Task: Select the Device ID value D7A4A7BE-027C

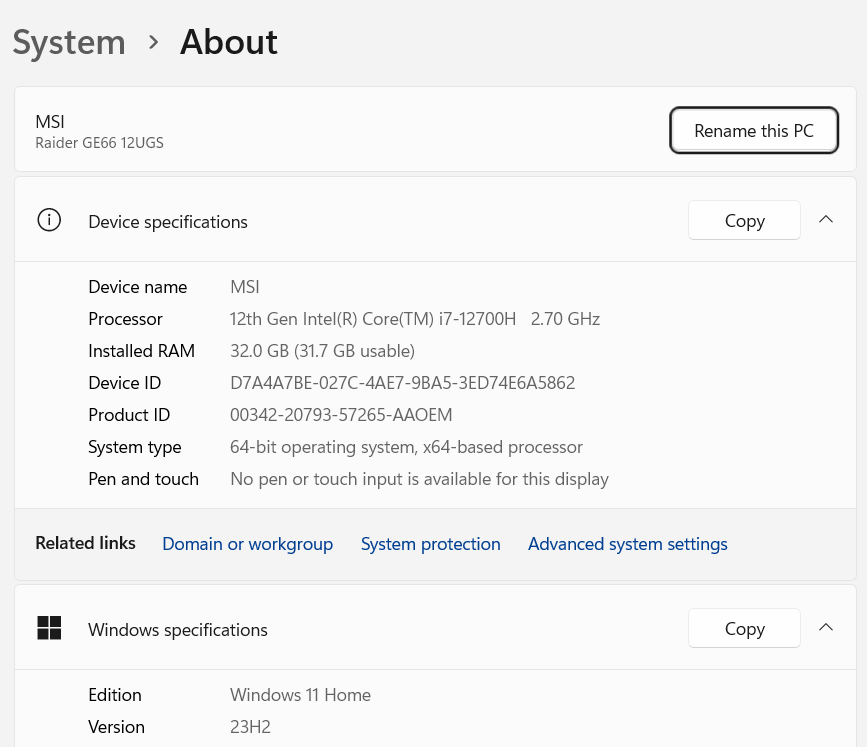Action: pyautogui.click(x=403, y=383)
